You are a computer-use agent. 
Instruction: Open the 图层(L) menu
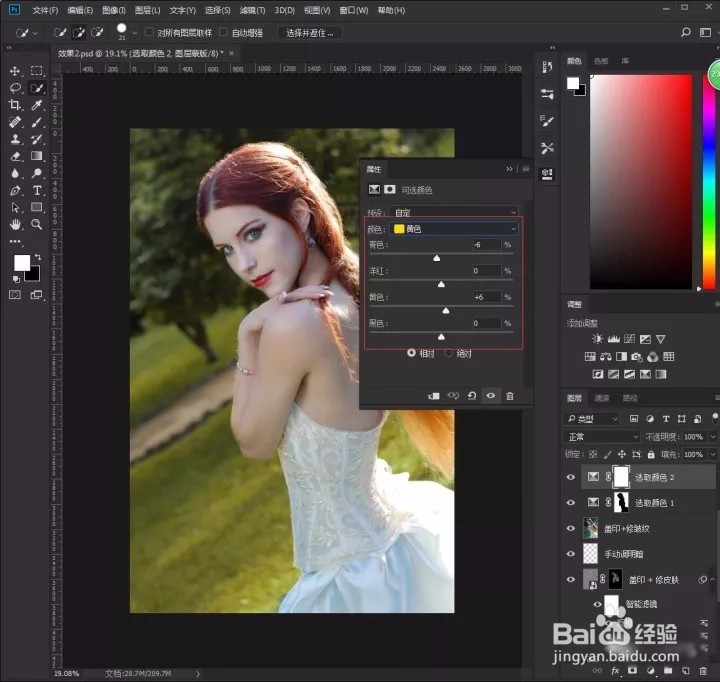point(147,10)
